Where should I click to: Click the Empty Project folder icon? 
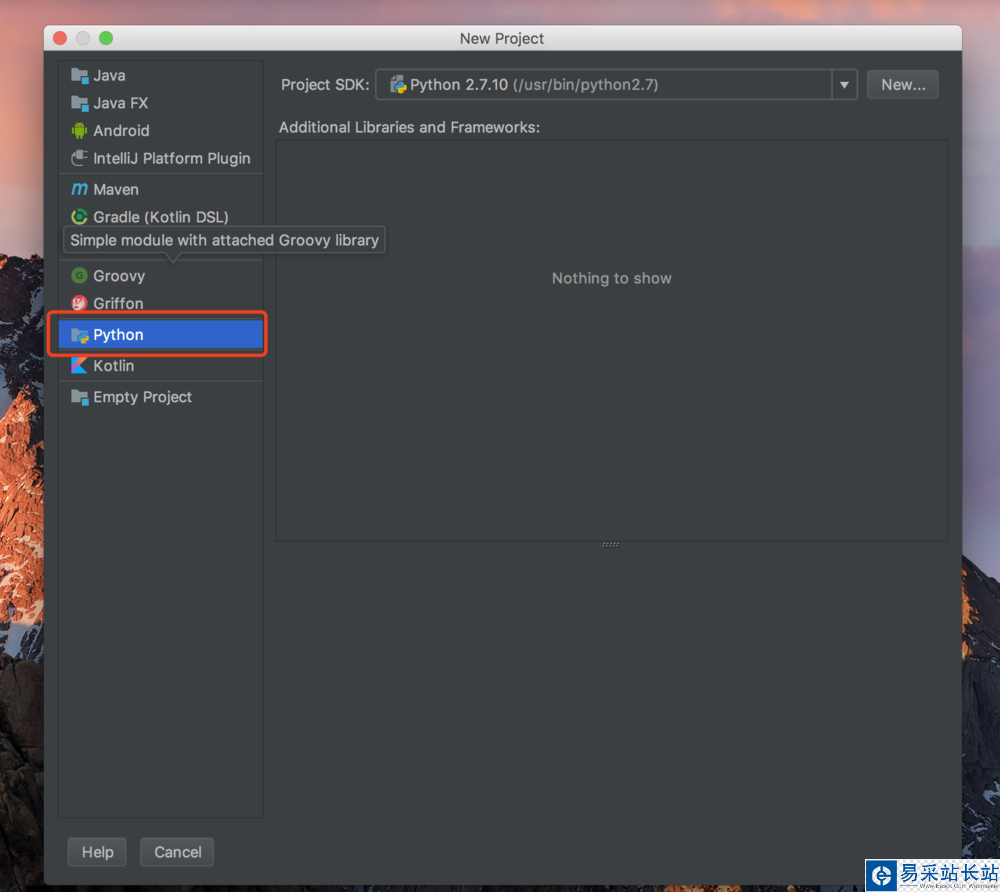click(79, 397)
